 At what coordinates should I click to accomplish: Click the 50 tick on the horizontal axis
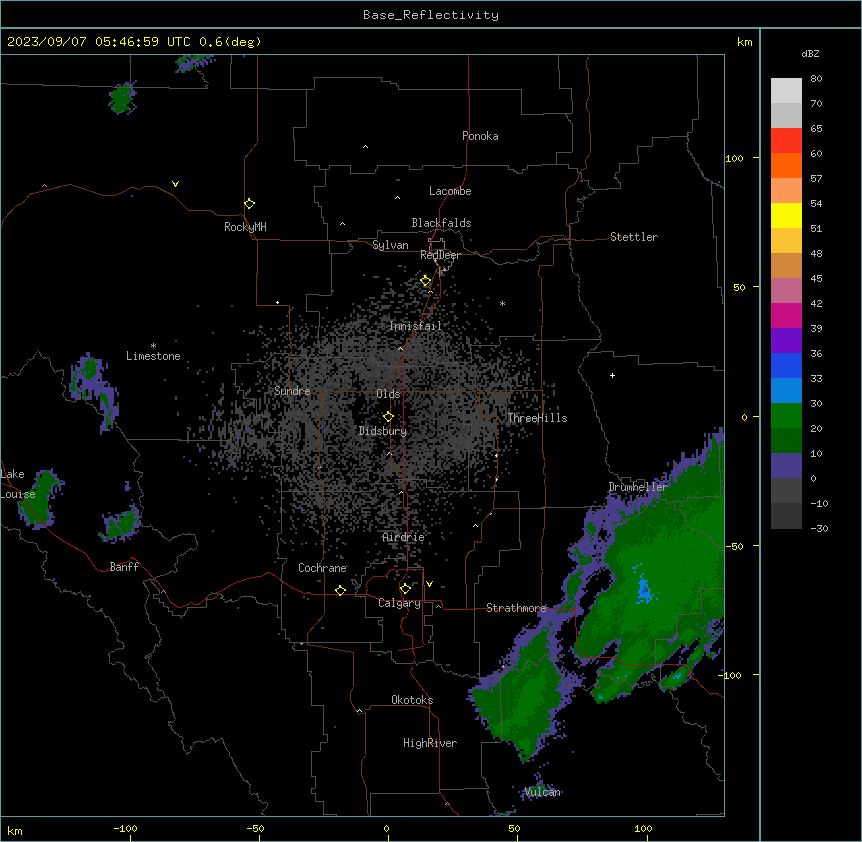(x=514, y=828)
